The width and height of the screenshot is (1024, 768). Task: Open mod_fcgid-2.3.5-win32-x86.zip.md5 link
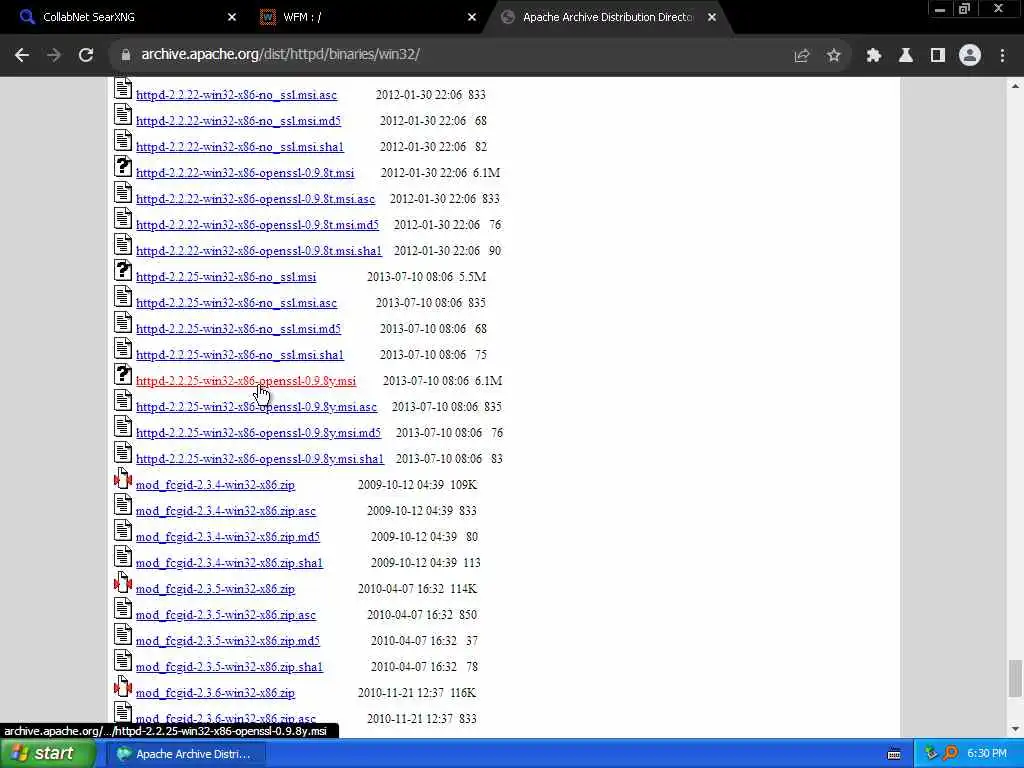point(228,641)
